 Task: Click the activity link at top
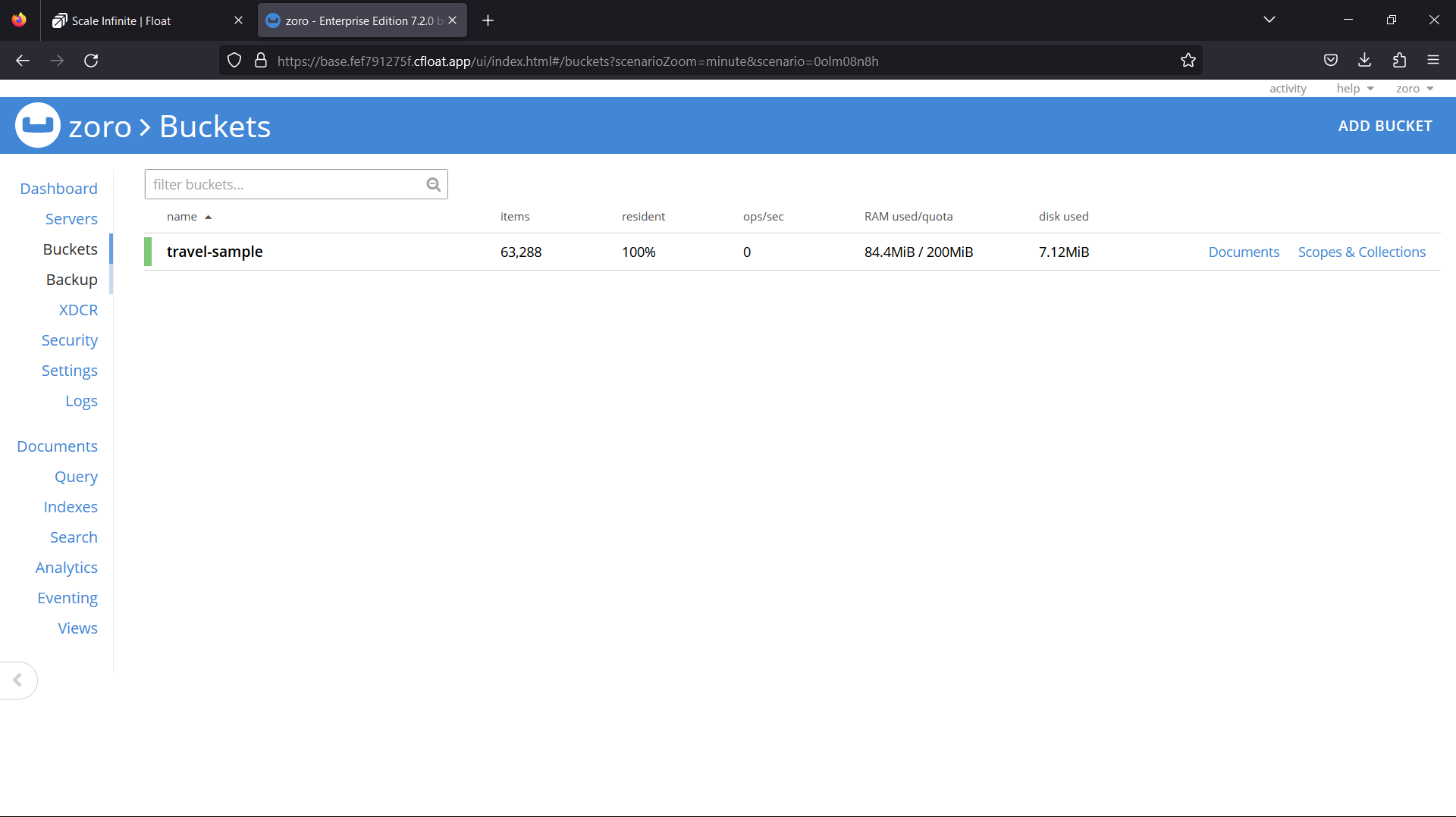pos(1288,89)
